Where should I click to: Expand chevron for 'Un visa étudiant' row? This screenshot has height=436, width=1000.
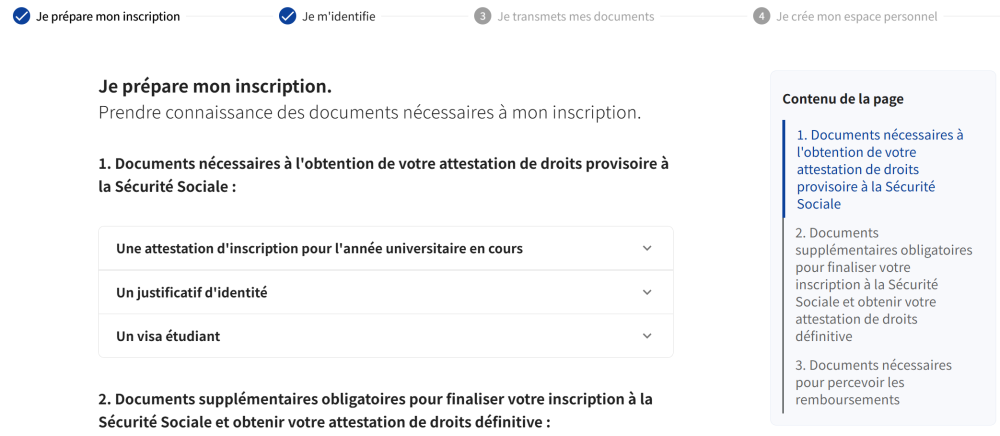click(647, 336)
